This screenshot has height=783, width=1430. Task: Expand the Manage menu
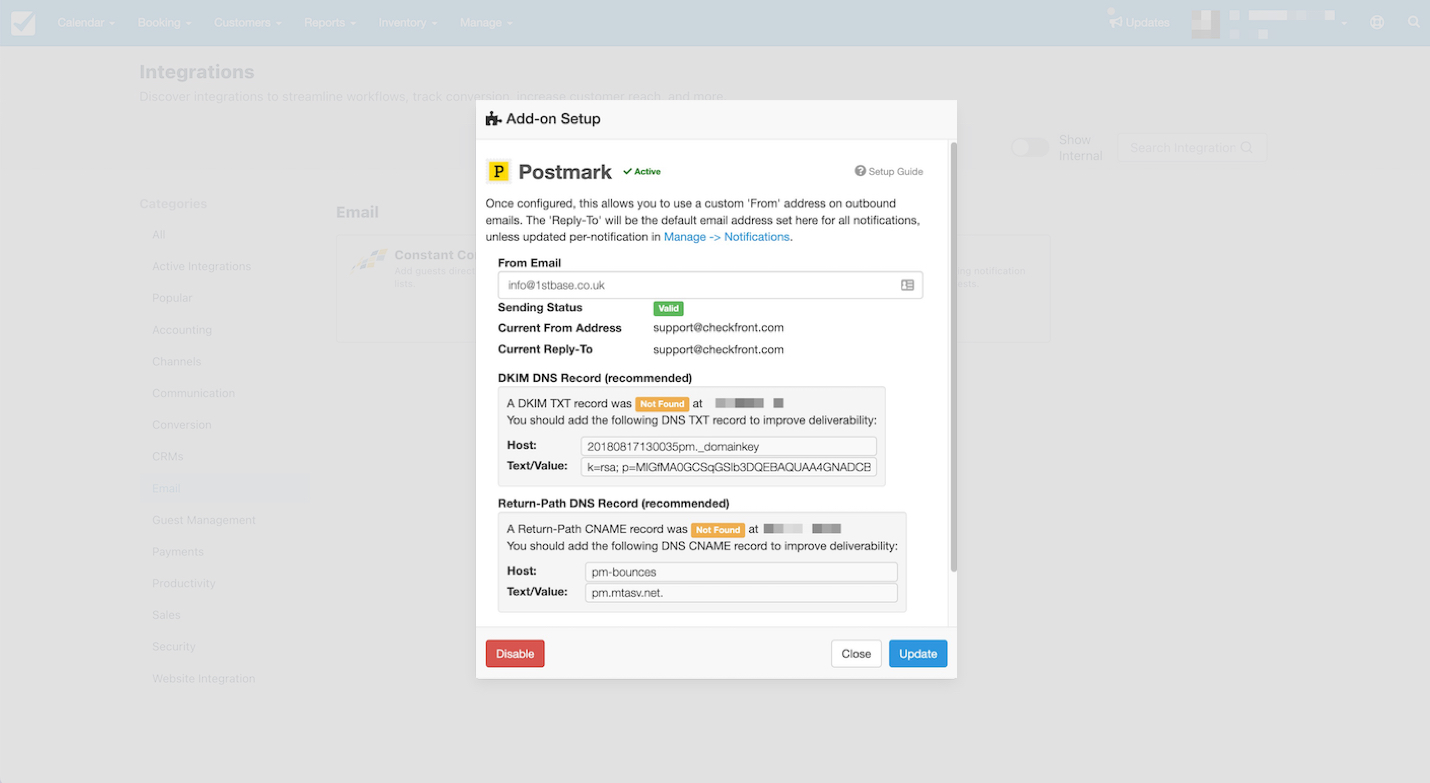point(486,22)
